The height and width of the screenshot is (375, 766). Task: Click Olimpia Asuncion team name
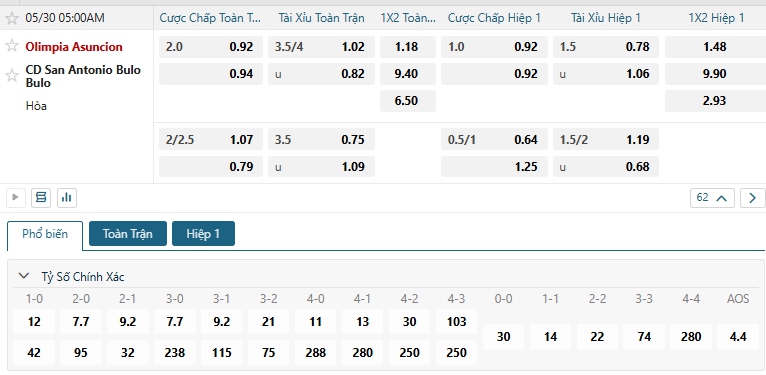click(x=74, y=47)
